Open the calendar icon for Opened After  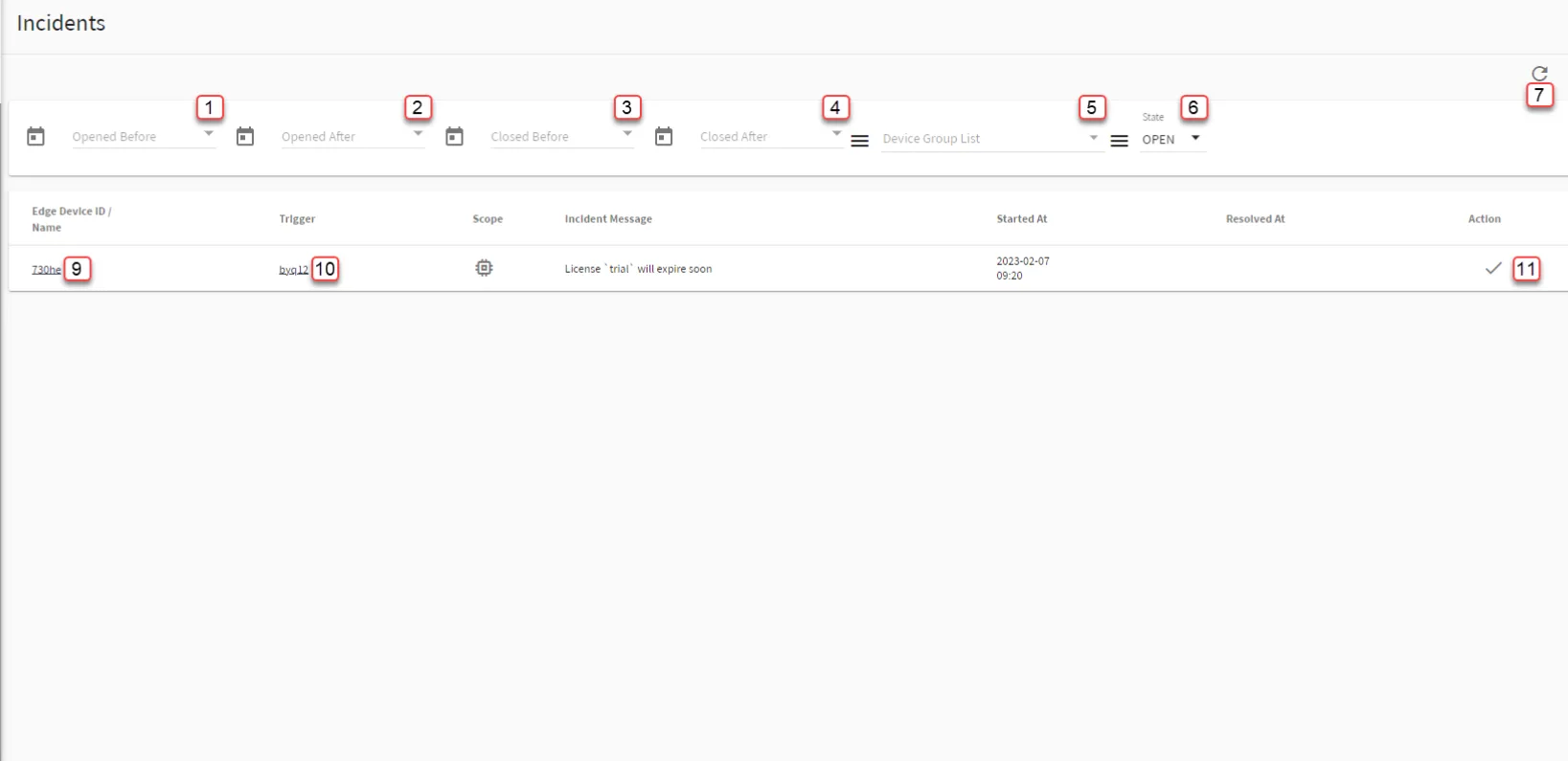245,137
